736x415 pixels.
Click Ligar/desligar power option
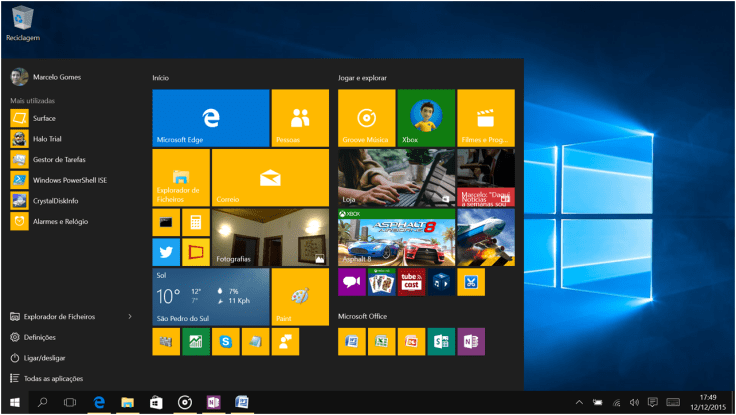[46, 358]
